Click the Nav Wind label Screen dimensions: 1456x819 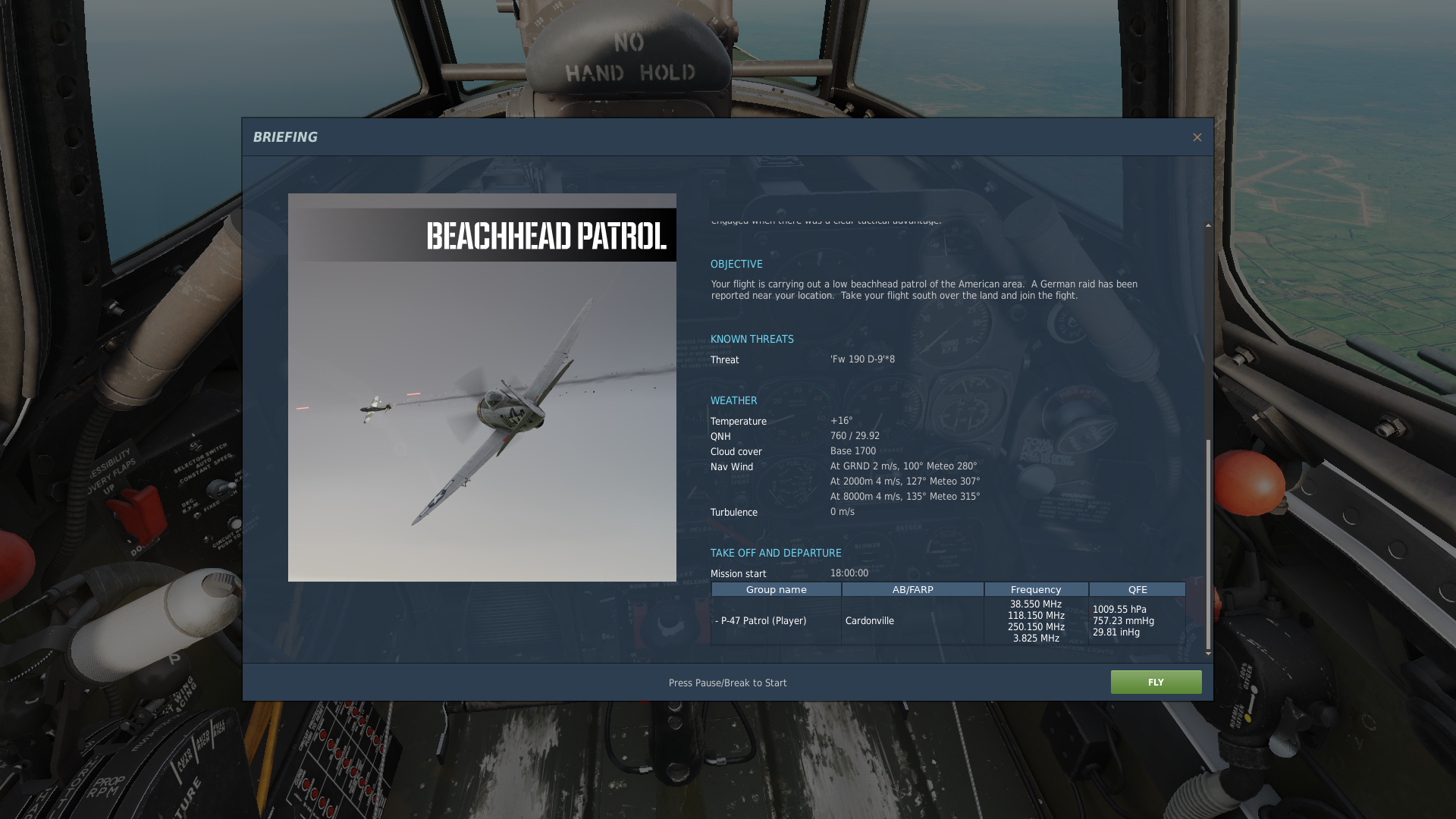pyautogui.click(x=732, y=467)
